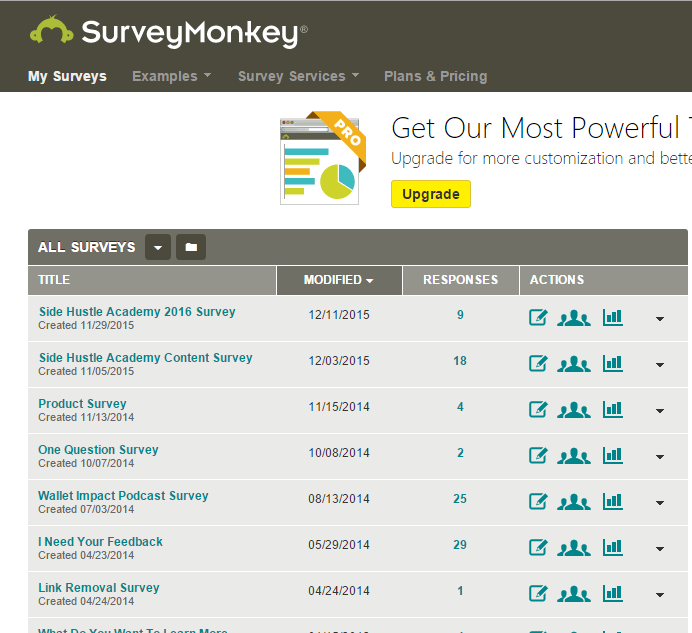Open collectors for Link Removal Survey
The height and width of the screenshot is (633, 692).
(574, 594)
